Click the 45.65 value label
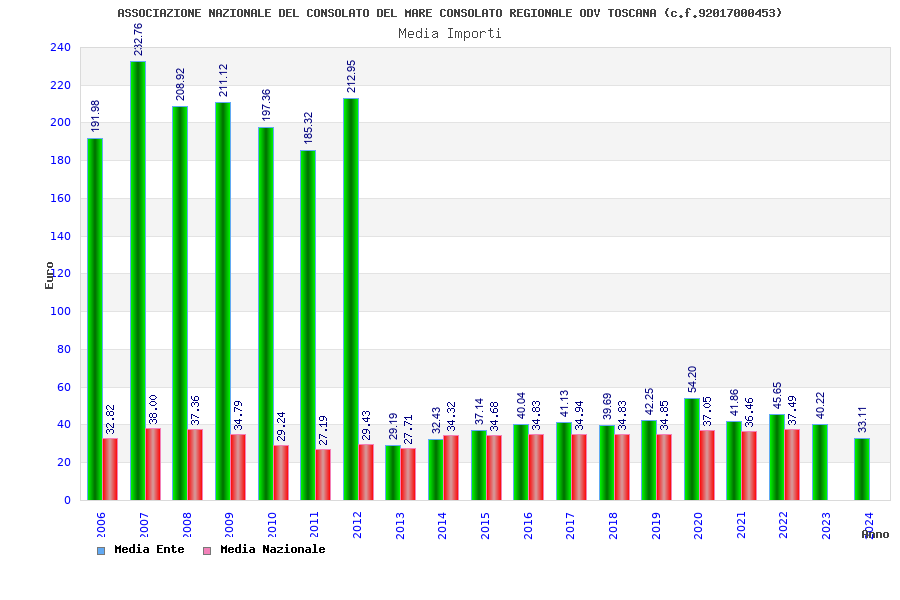 [x=777, y=395]
